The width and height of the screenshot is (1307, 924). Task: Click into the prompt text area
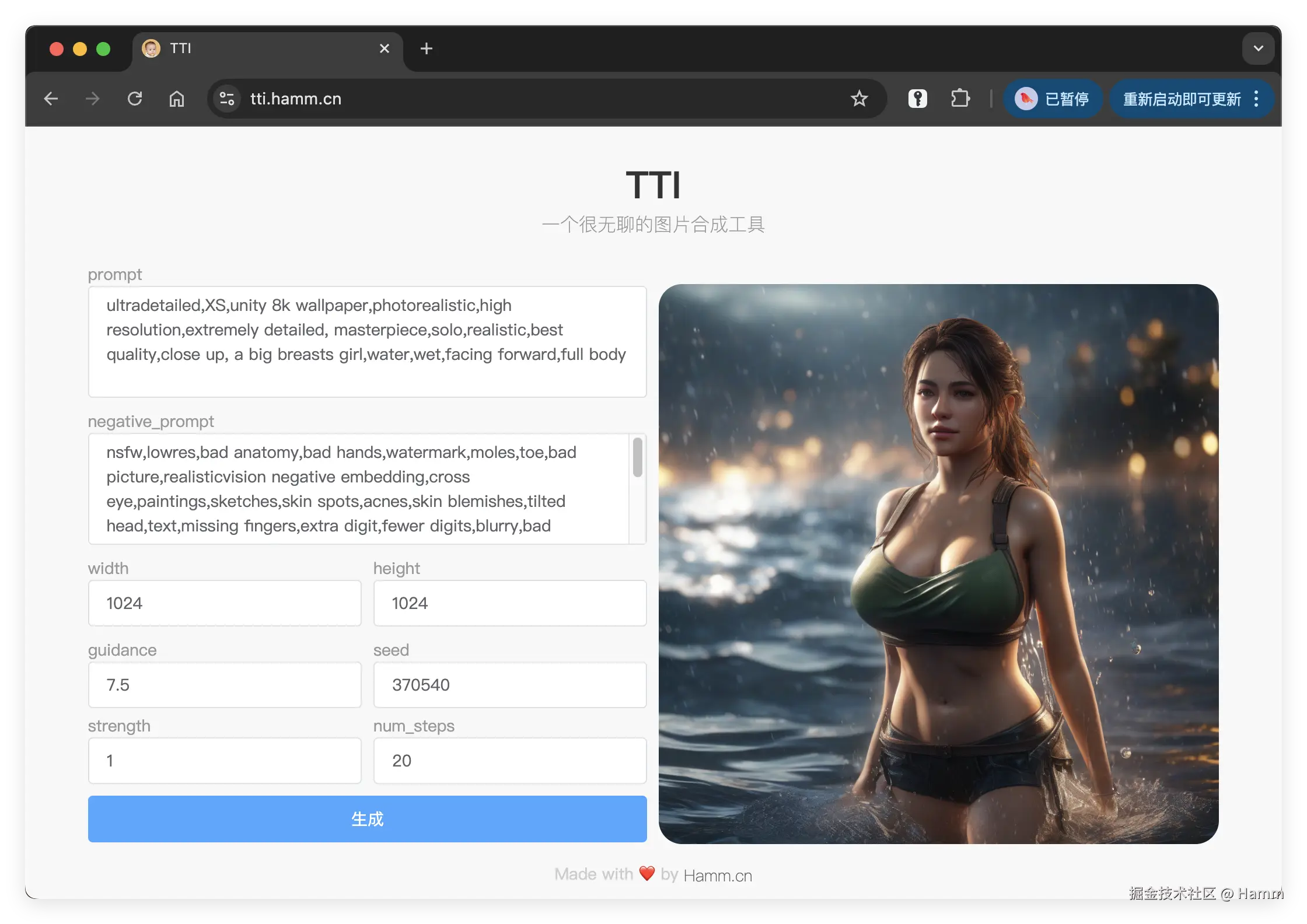point(367,341)
